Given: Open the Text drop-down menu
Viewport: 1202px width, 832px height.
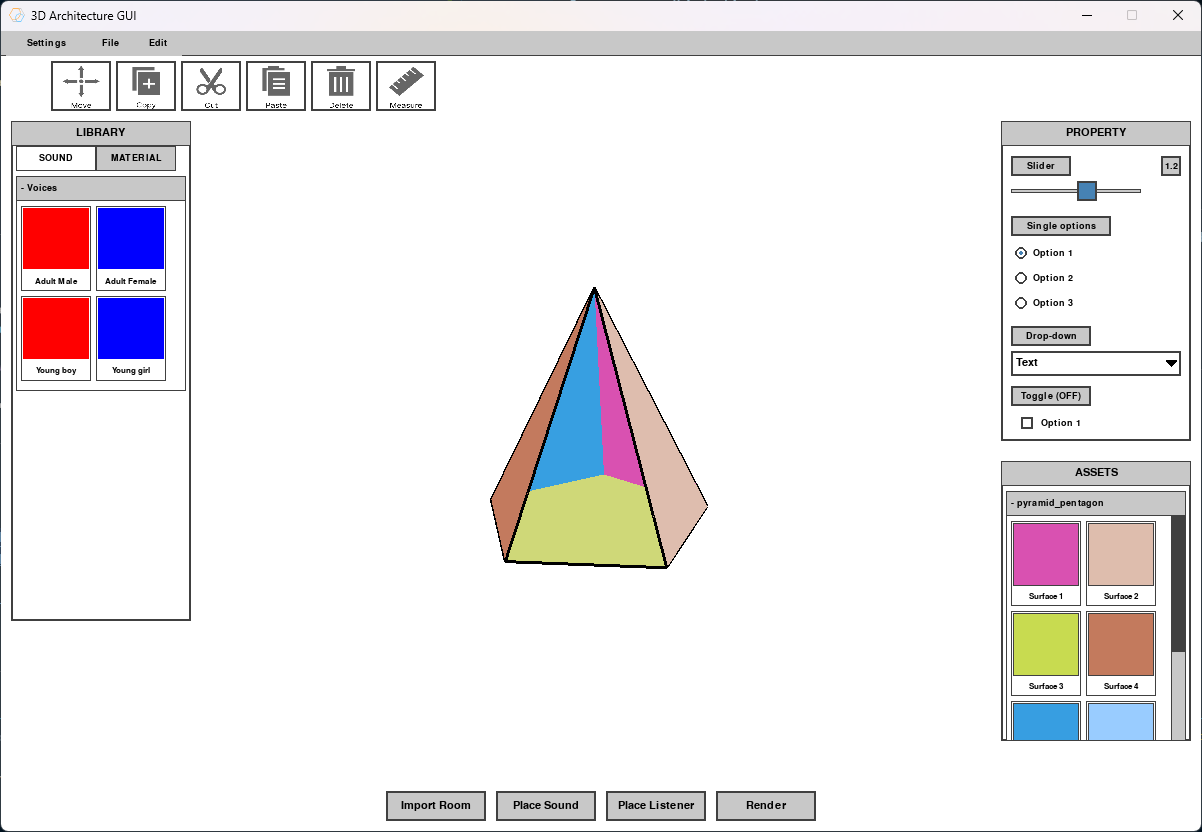Looking at the screenshot, I should [1096, 363].
